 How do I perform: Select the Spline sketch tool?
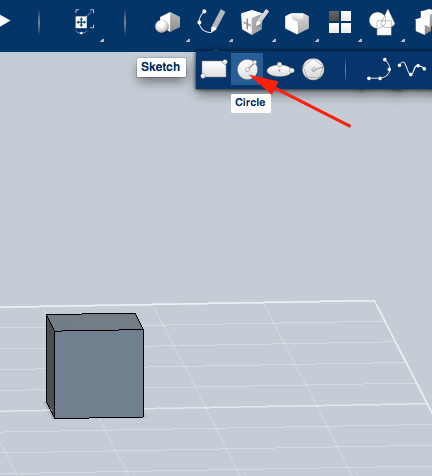point(412,68)
